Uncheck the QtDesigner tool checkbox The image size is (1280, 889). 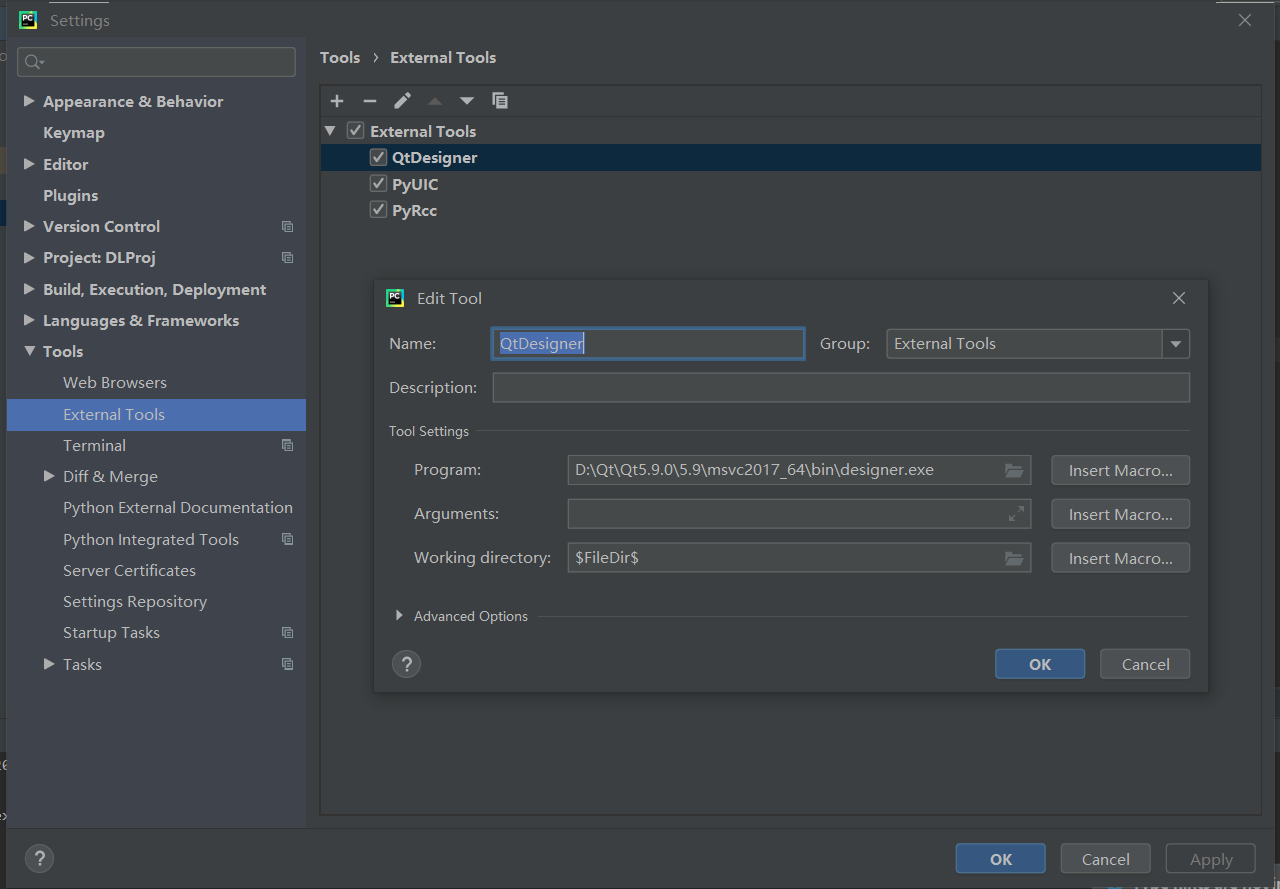click(x=378, y=156)
